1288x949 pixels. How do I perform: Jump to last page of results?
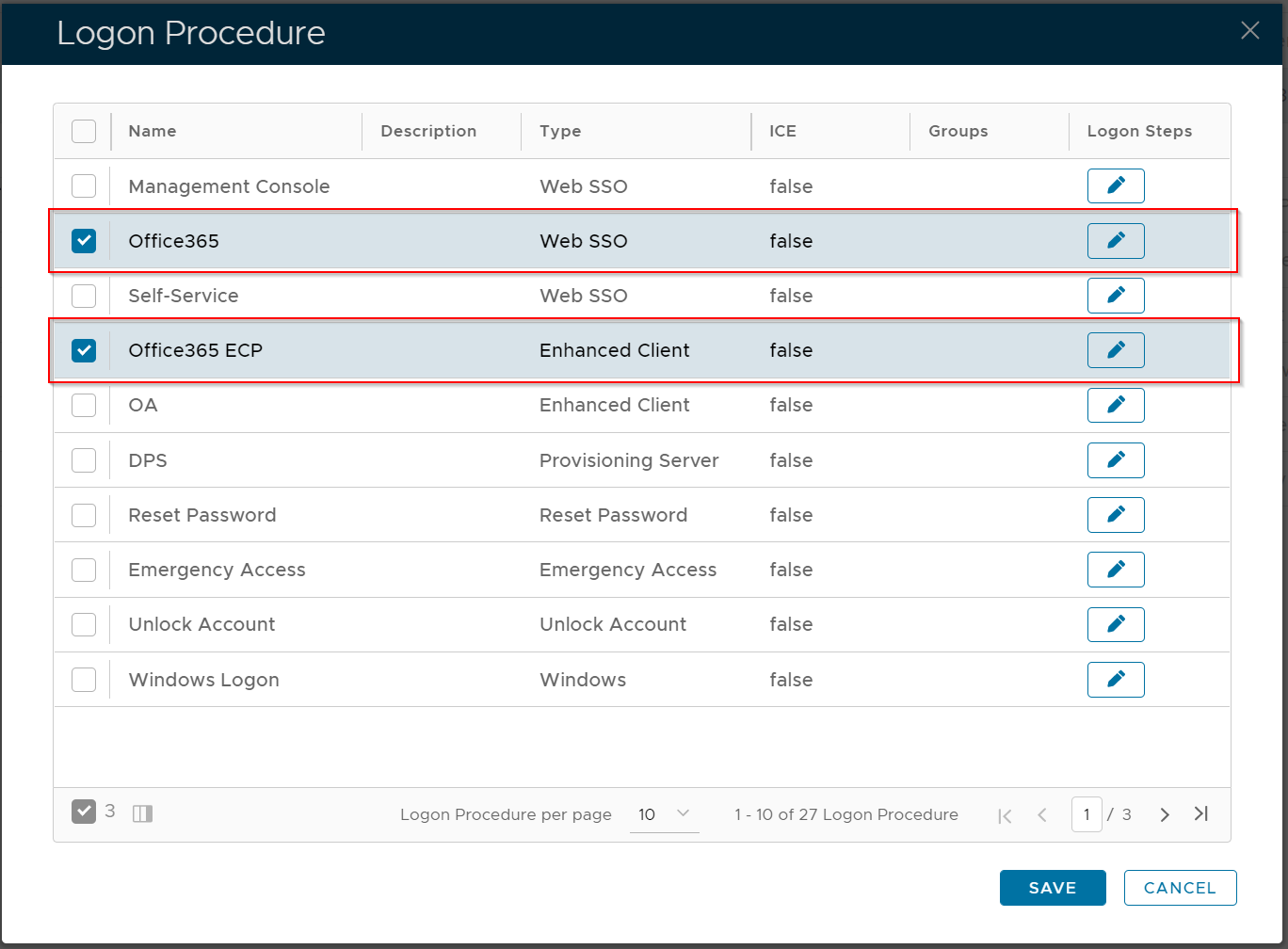1200,814
